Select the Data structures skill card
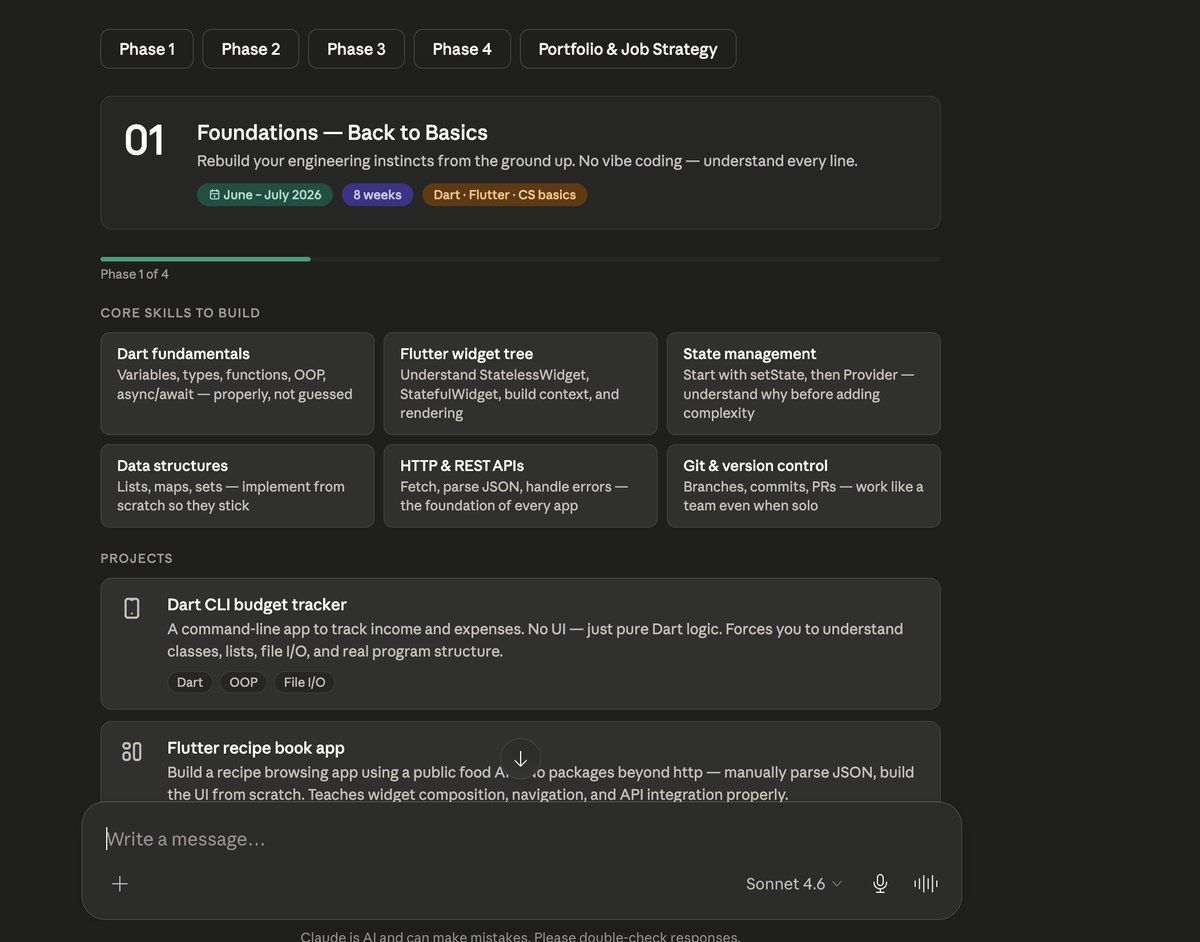The image size is (1200, 942). [237, 486]
